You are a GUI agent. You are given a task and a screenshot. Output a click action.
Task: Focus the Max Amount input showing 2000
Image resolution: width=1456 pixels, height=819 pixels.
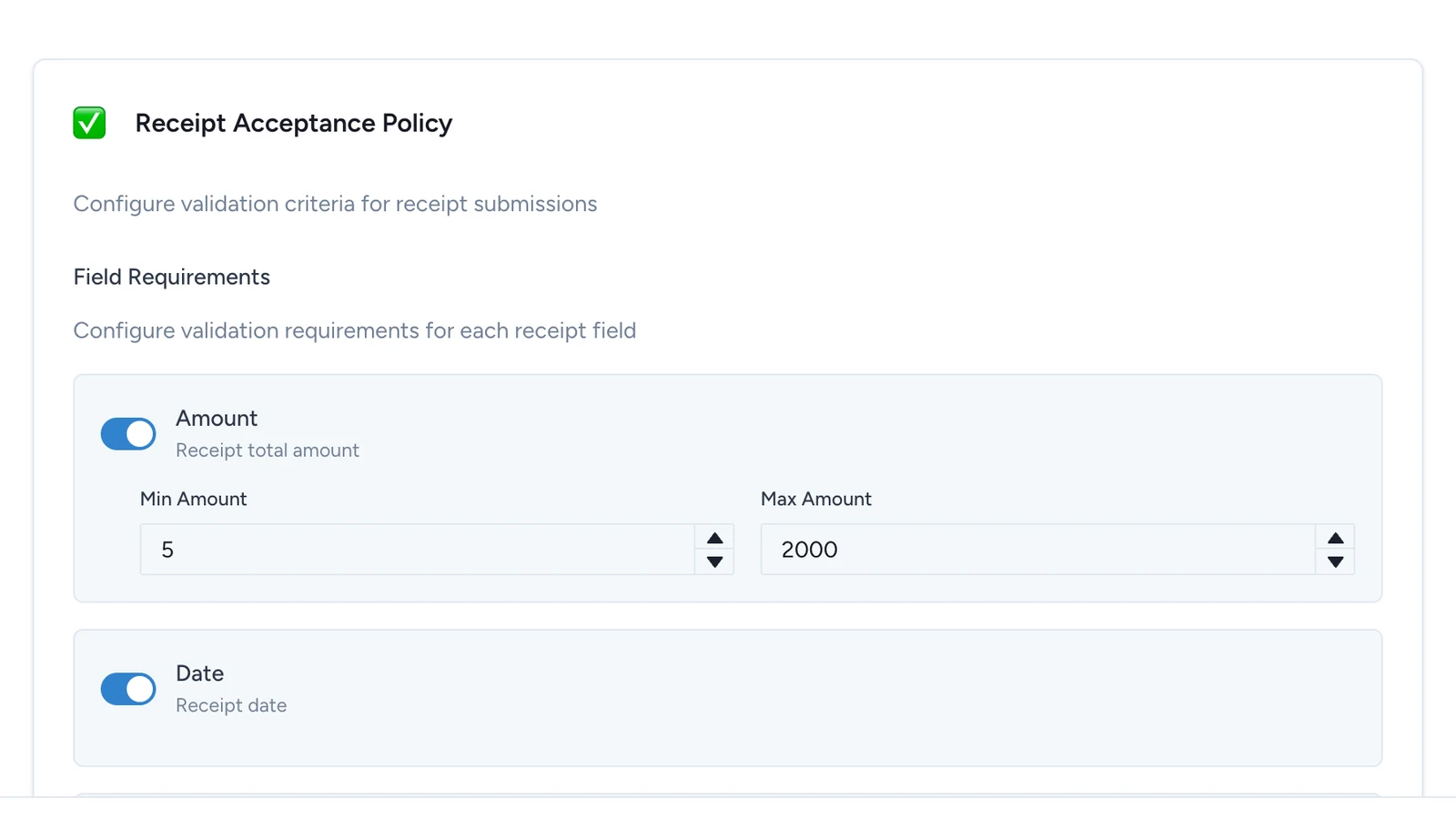coord(1037,550)
